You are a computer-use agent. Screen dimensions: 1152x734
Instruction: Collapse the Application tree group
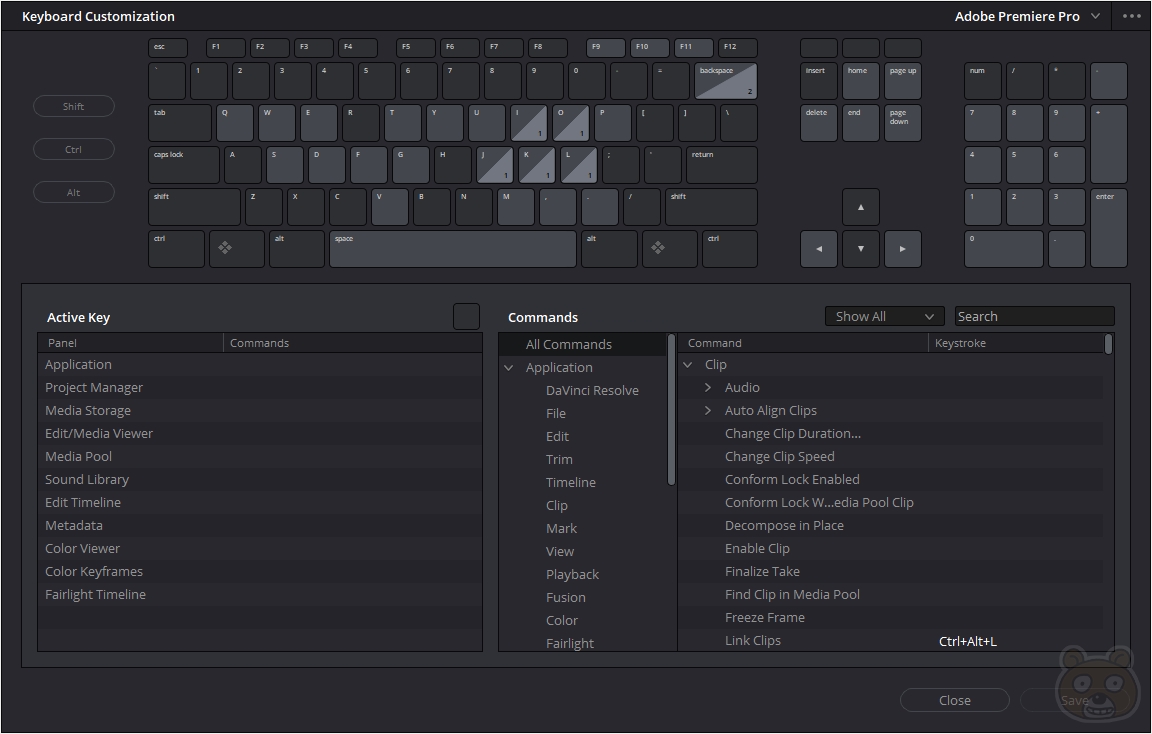(508, 367)
